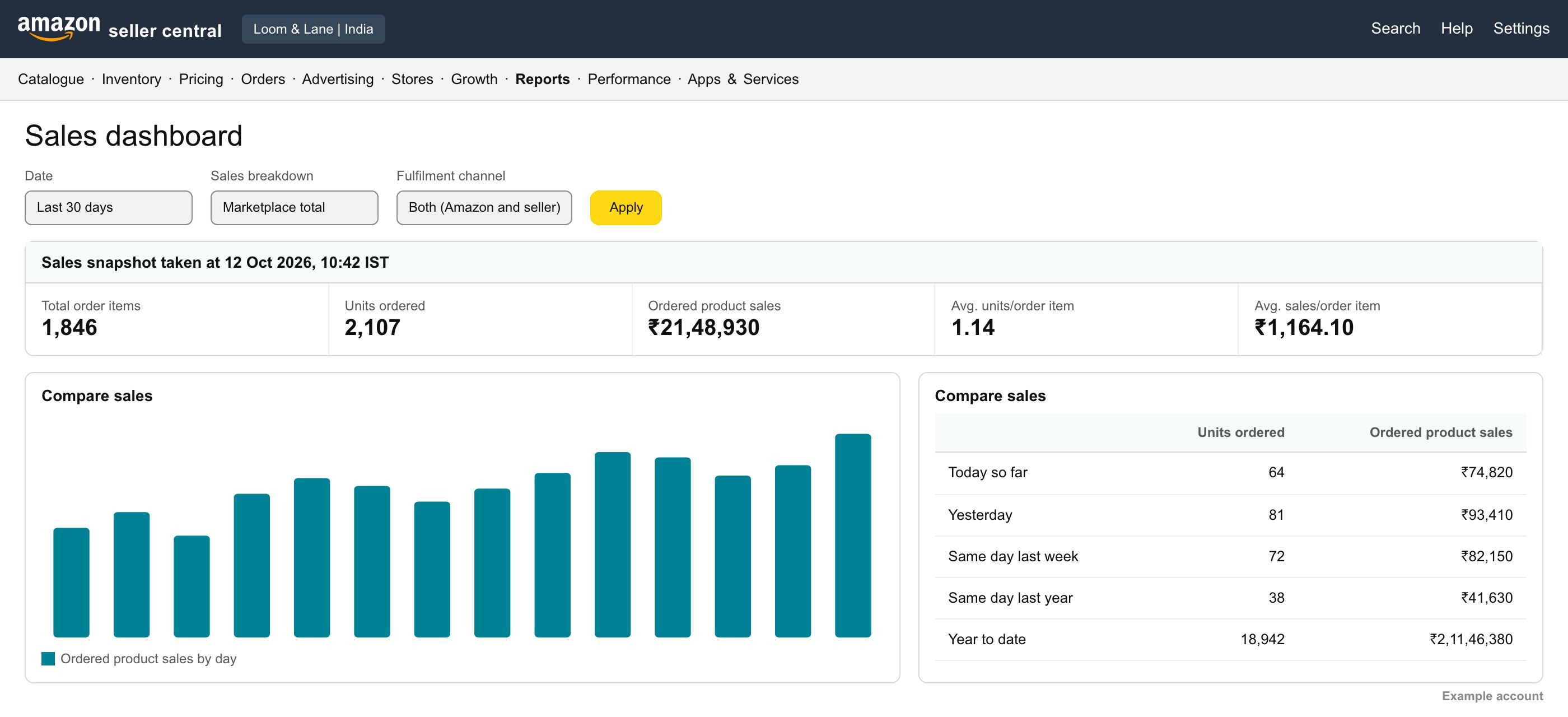
Task: Click the Ordered product sales value ₹21,48,930
Action: tap(704, 328)
